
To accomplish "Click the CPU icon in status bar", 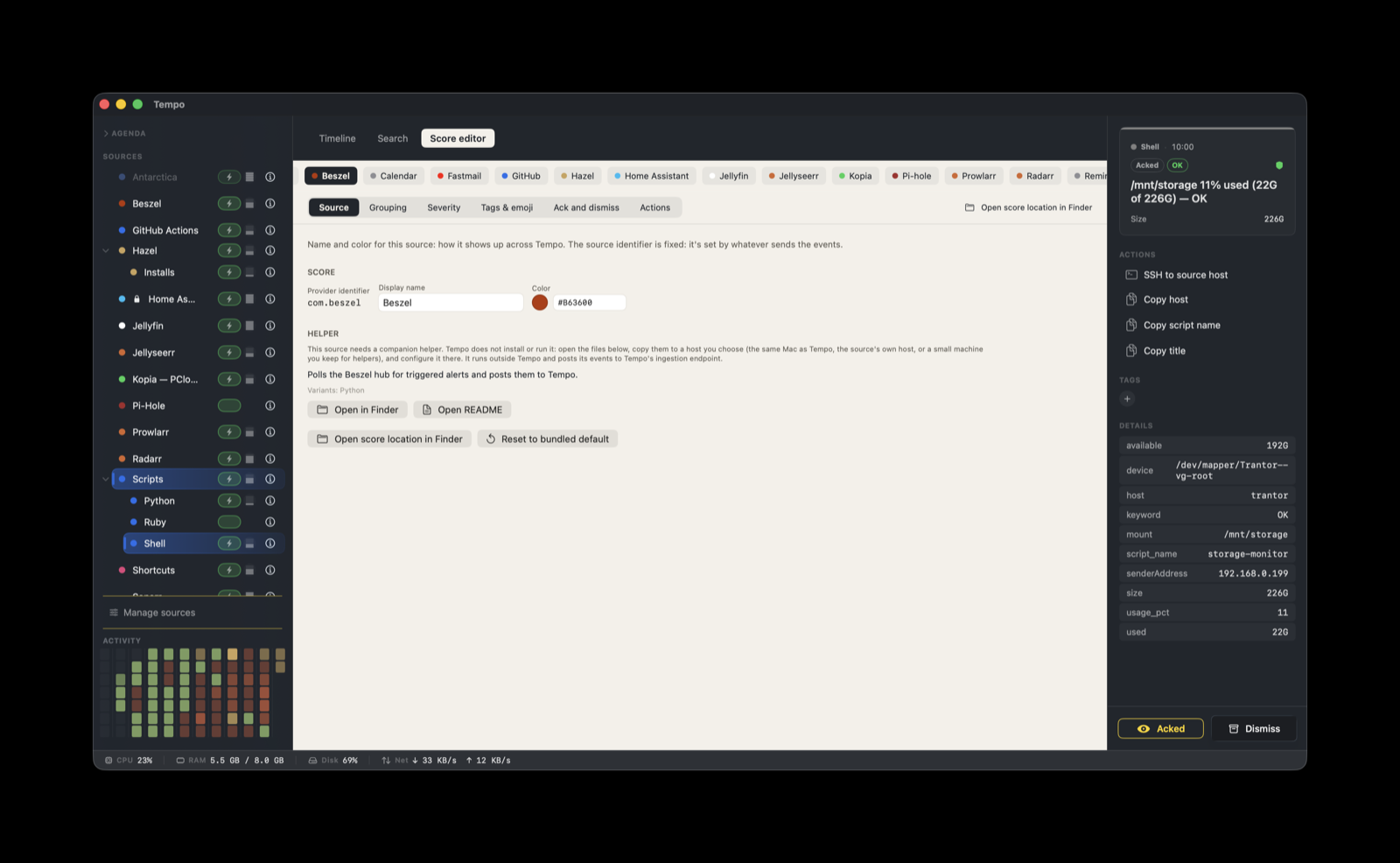I will pos(108,761).
